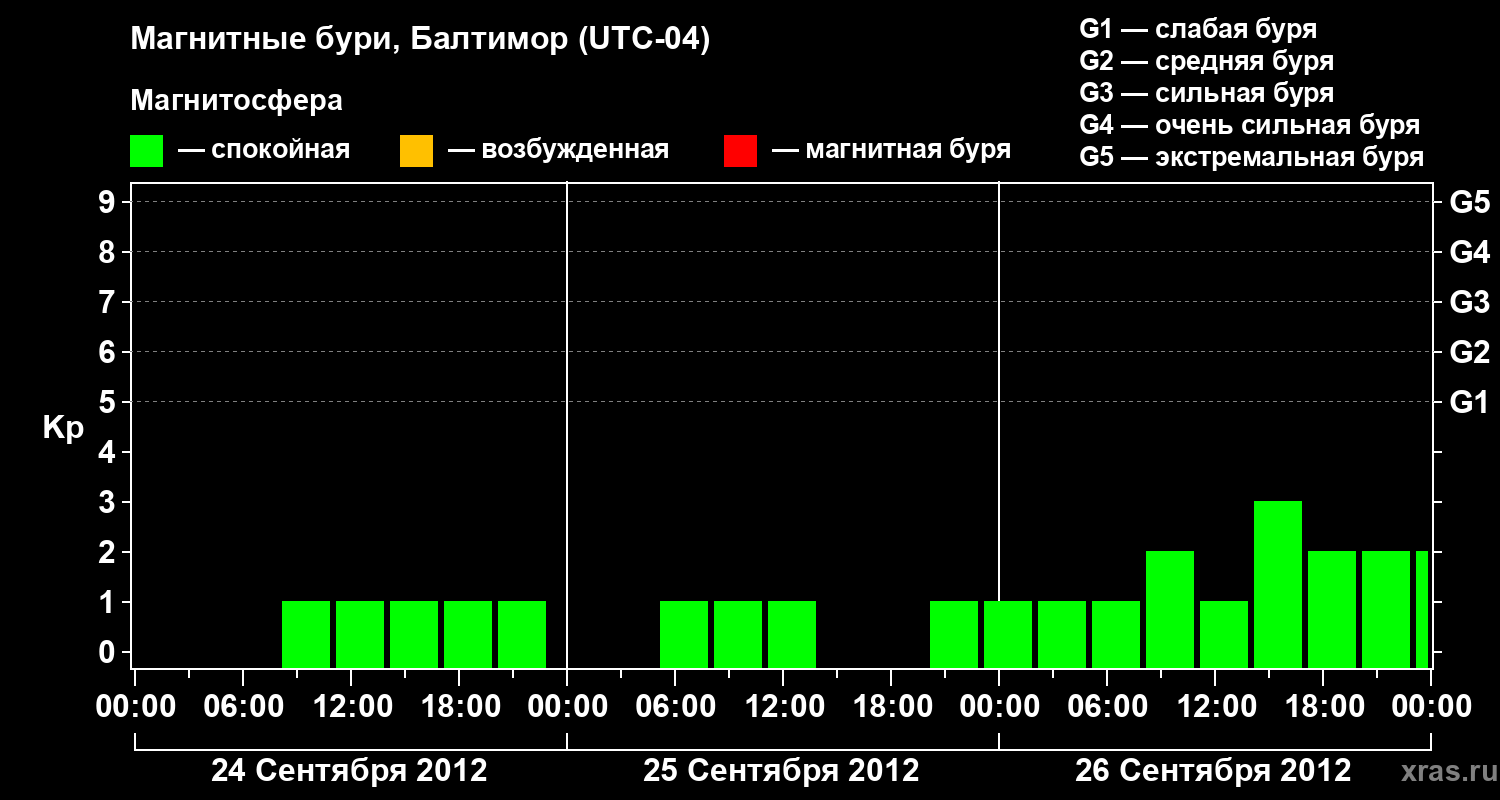
Task: Click the Kp 2 bar before 12:00 on 26 September
Action: (1170, 609)
